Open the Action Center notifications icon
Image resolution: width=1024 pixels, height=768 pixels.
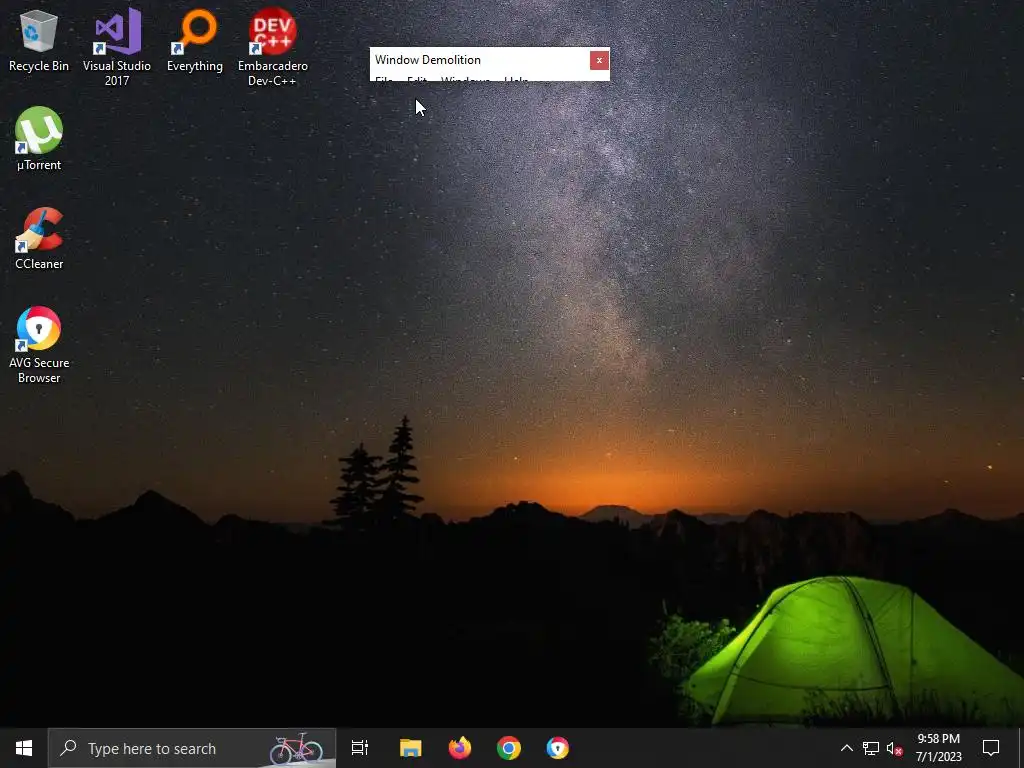pyautogui.click(x=991, y=748)
